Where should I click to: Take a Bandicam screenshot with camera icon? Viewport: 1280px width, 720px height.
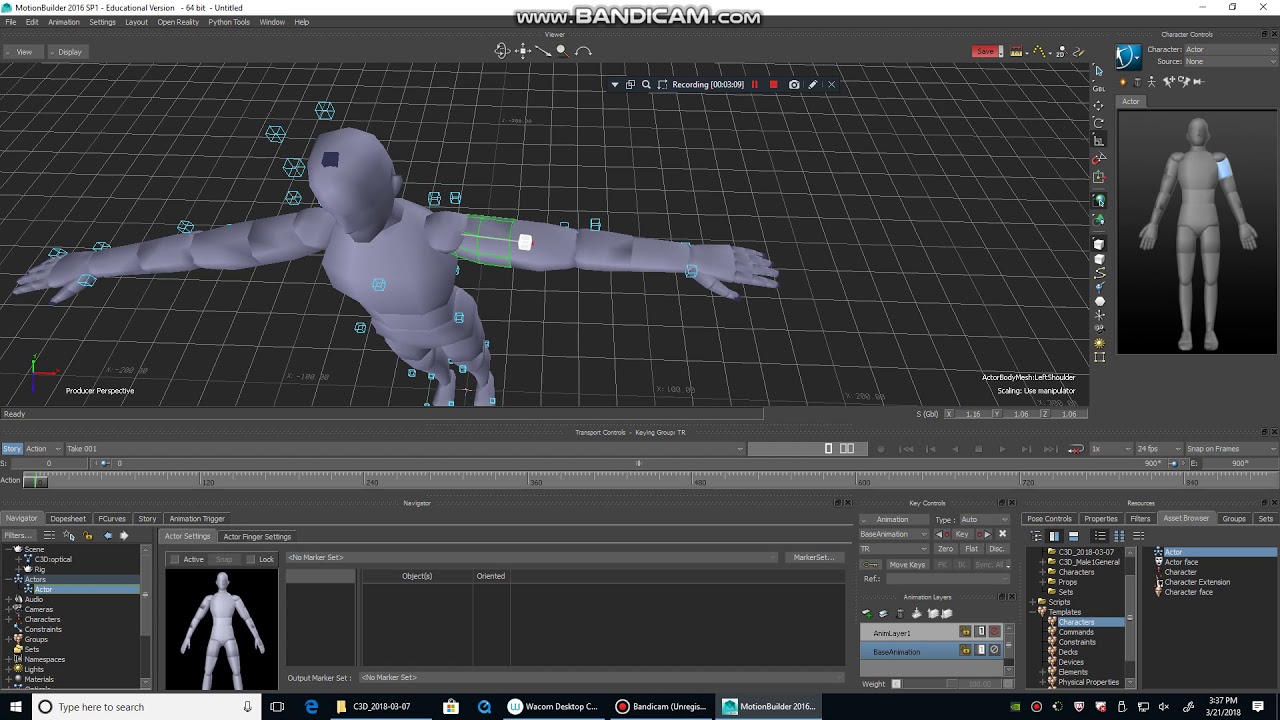click(x=794, y=85)
